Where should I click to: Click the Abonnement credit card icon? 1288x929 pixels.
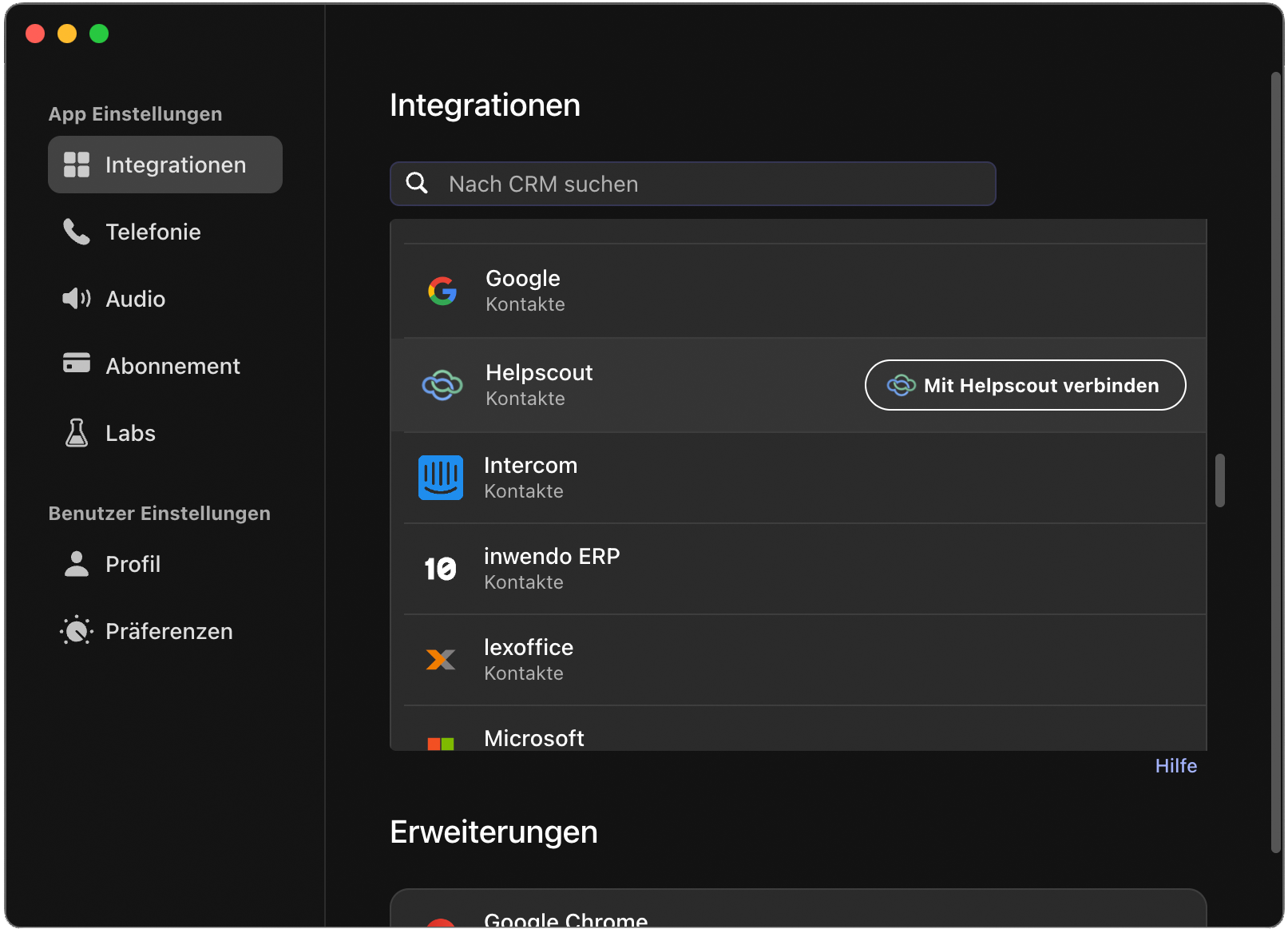(x=77, y=363)
